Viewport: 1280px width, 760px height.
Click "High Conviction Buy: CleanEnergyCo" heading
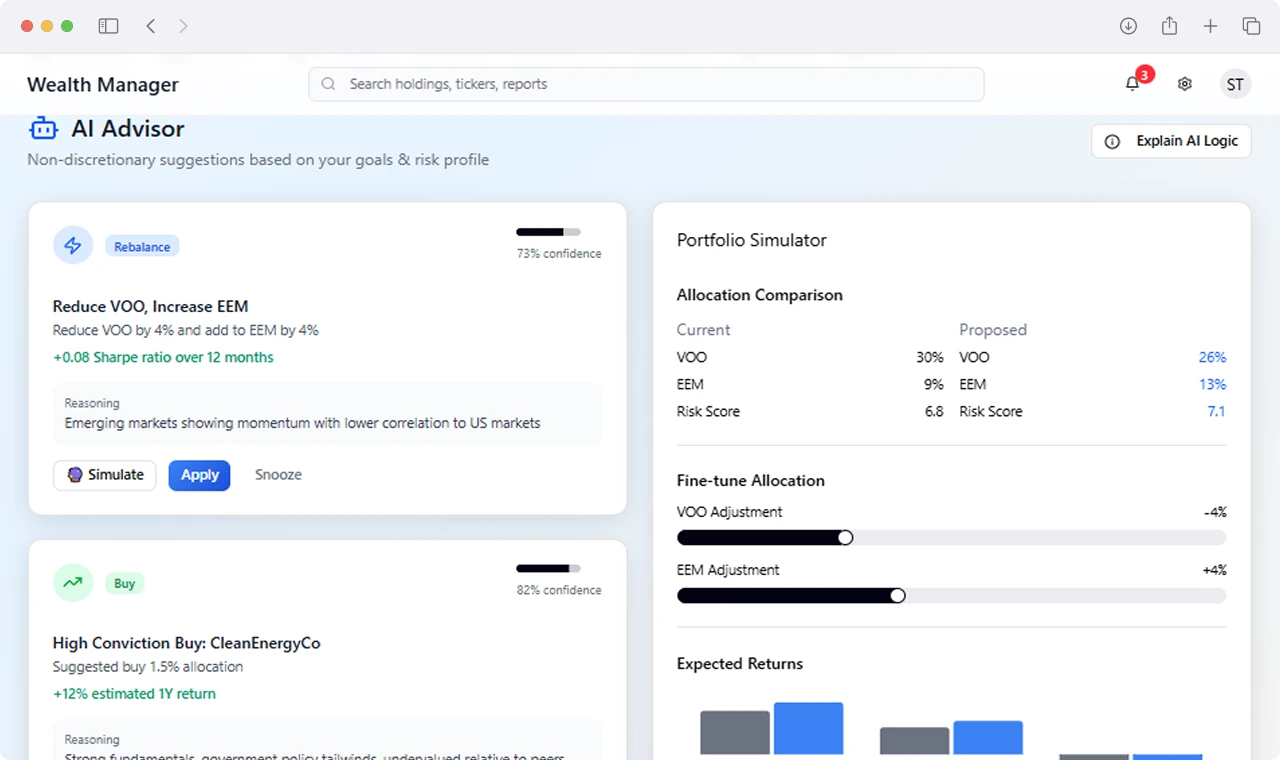tap(187, 643)
